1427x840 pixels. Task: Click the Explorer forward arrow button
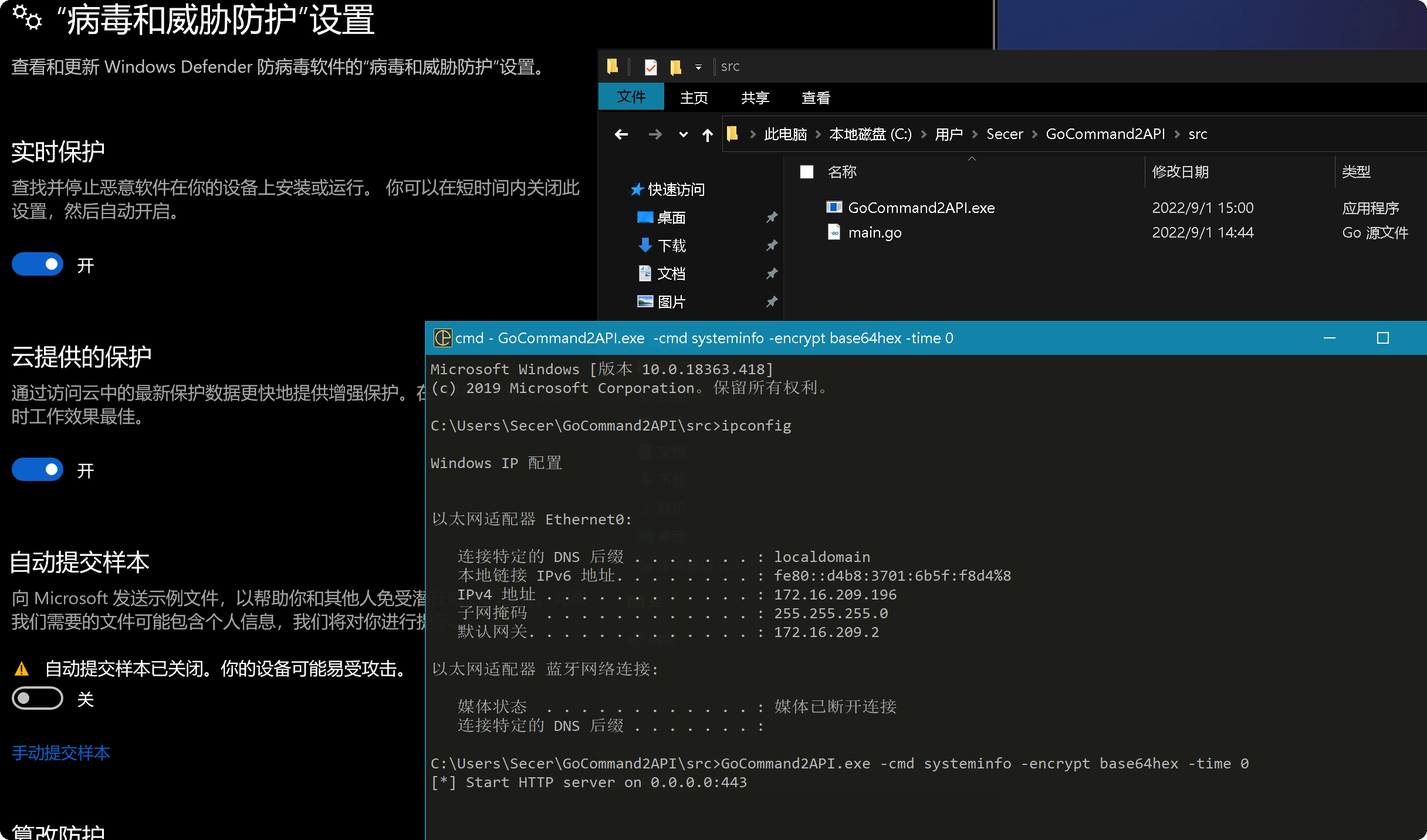pyautogui.click(x=655, y=135)
